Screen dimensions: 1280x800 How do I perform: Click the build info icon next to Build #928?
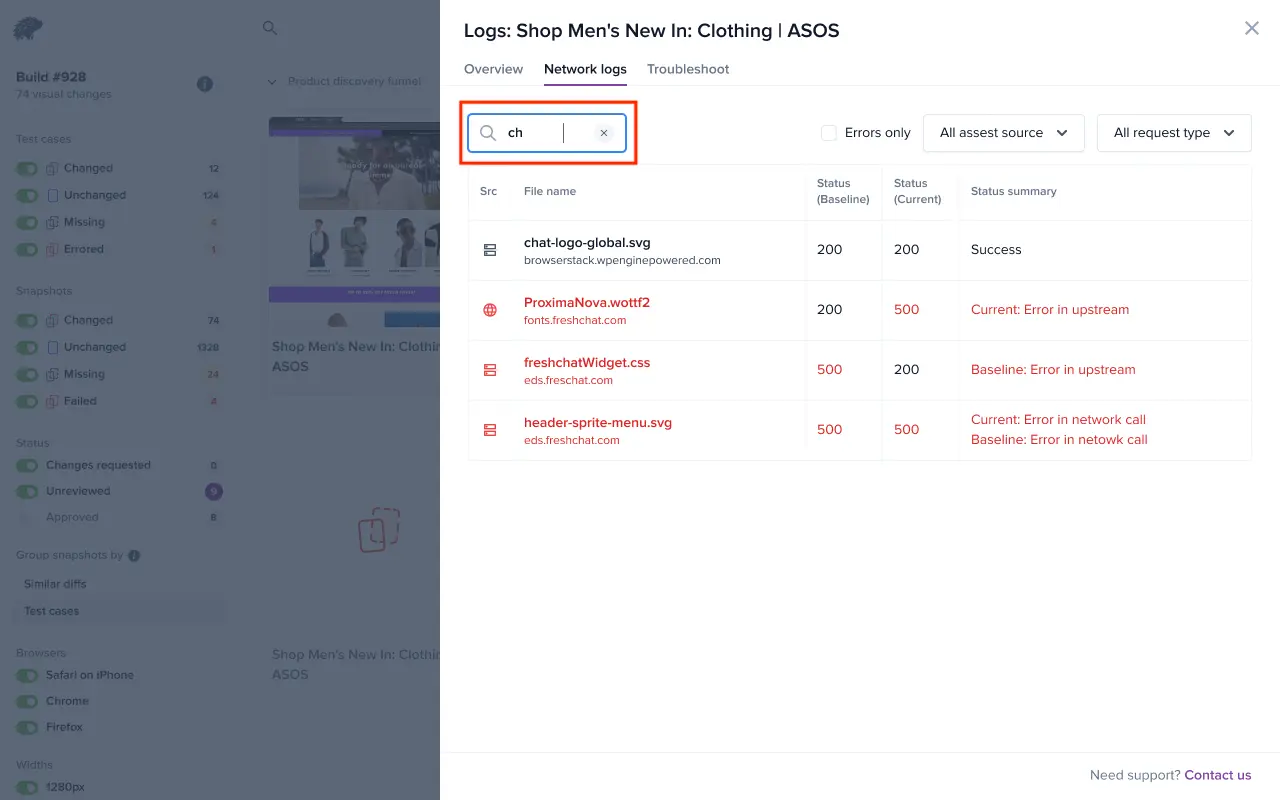point(205,84)
